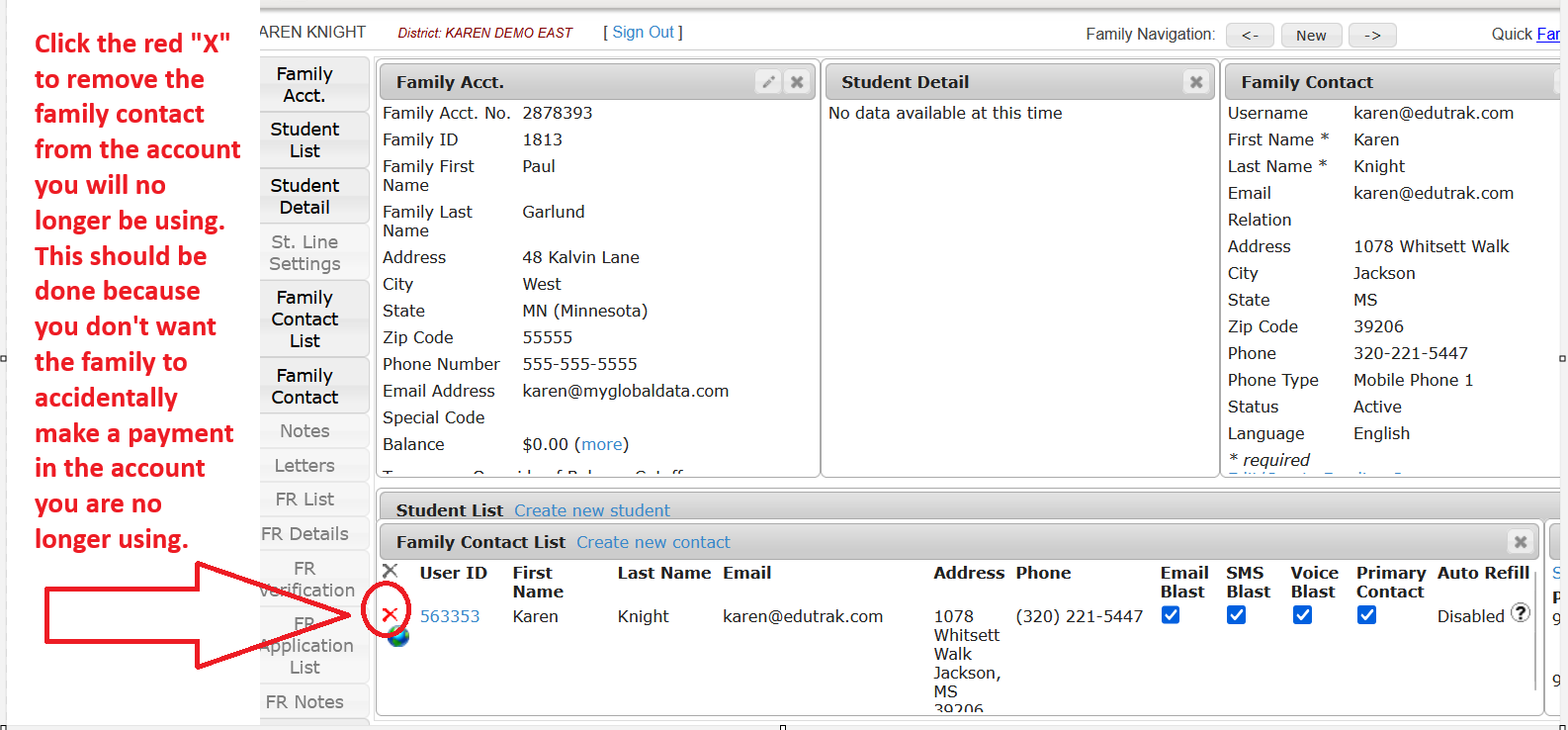The width and height of the screenshot is (1568, 730).
Task: Click the red X to remove Karen Knight
Action: (x=390, y=614)
